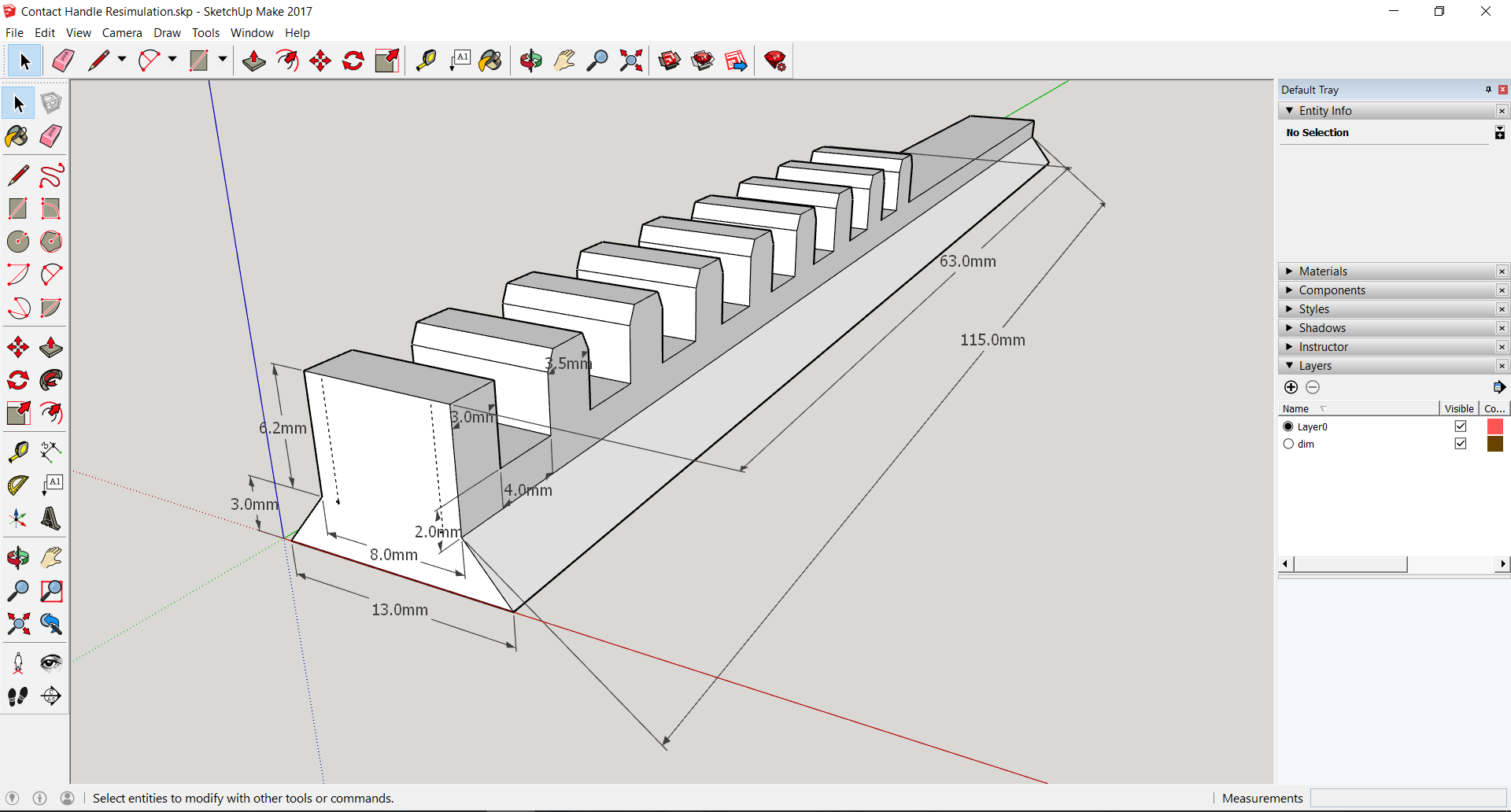Click the Section Plane tool icon
This screenshot has height=812, width=1511.
click(51, 696)
